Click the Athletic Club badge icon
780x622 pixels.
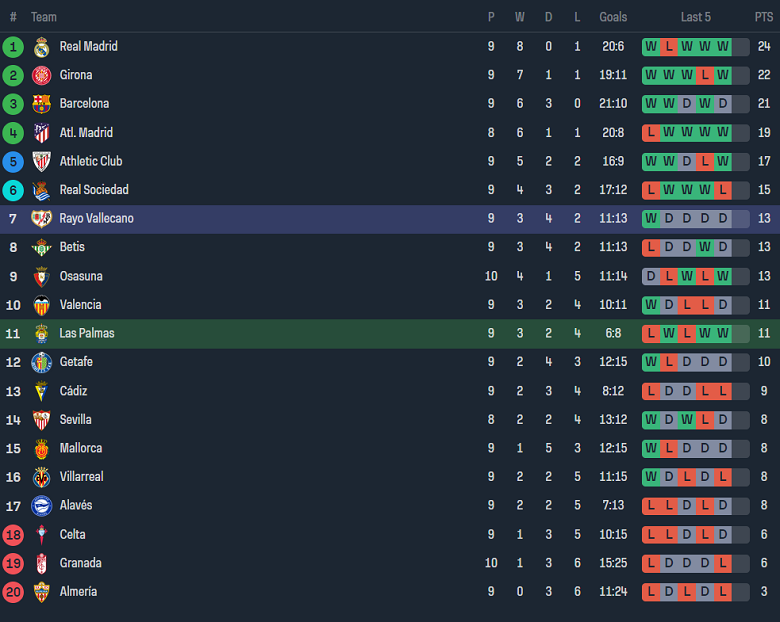(41, 162)
